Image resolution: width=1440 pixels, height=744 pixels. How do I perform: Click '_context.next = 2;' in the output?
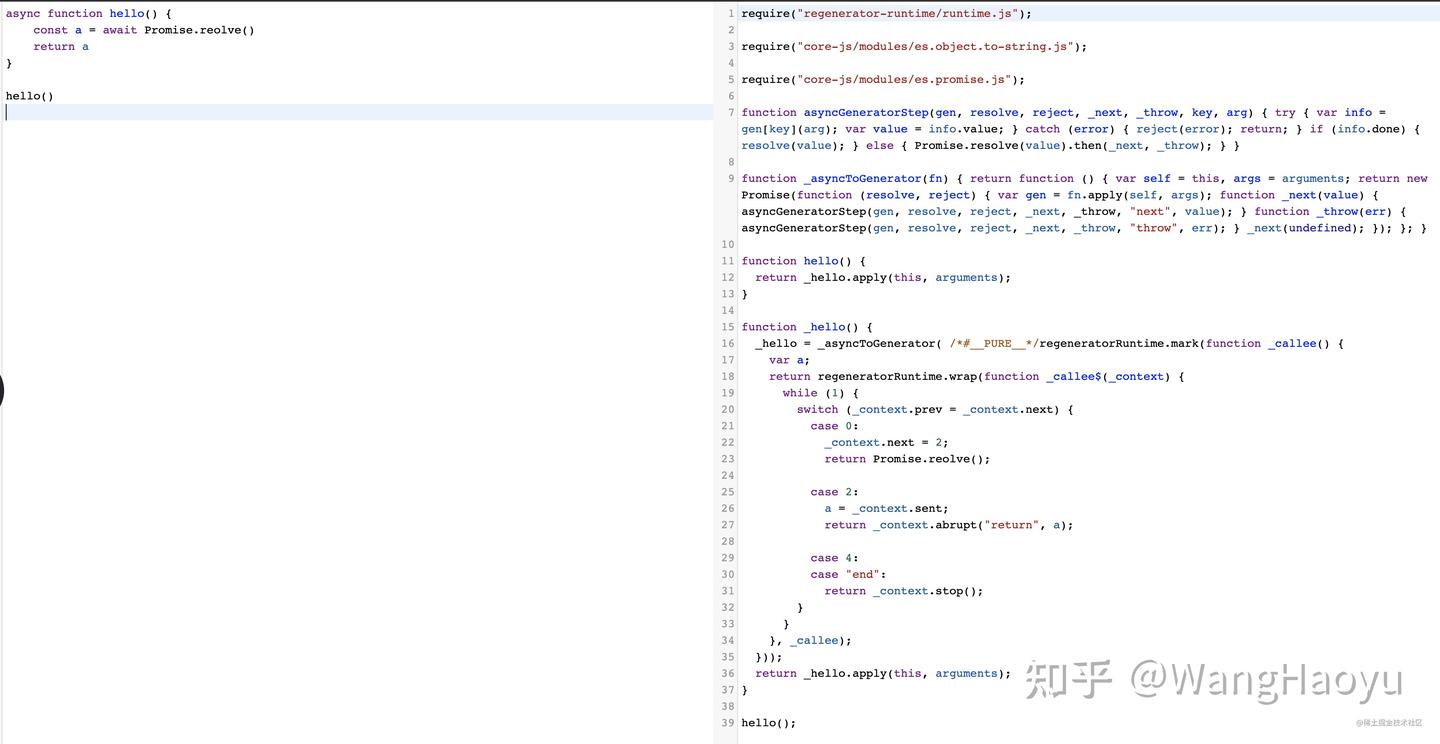click(x=886, y=443)
